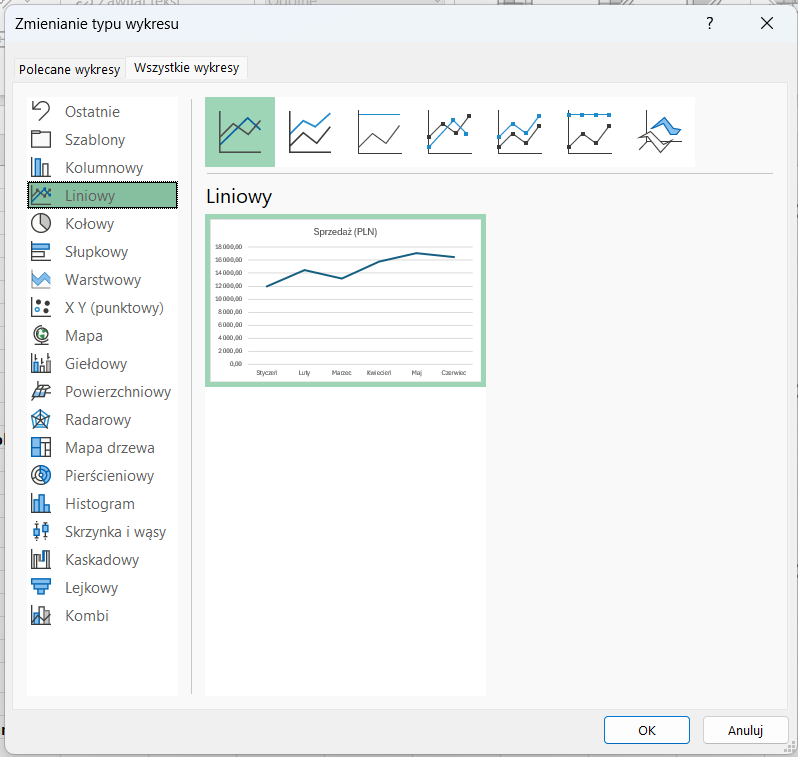Click the Sprzedaż (PLN) line chart preview
Viewport: 798px width, 757px height.
[345, 300]
